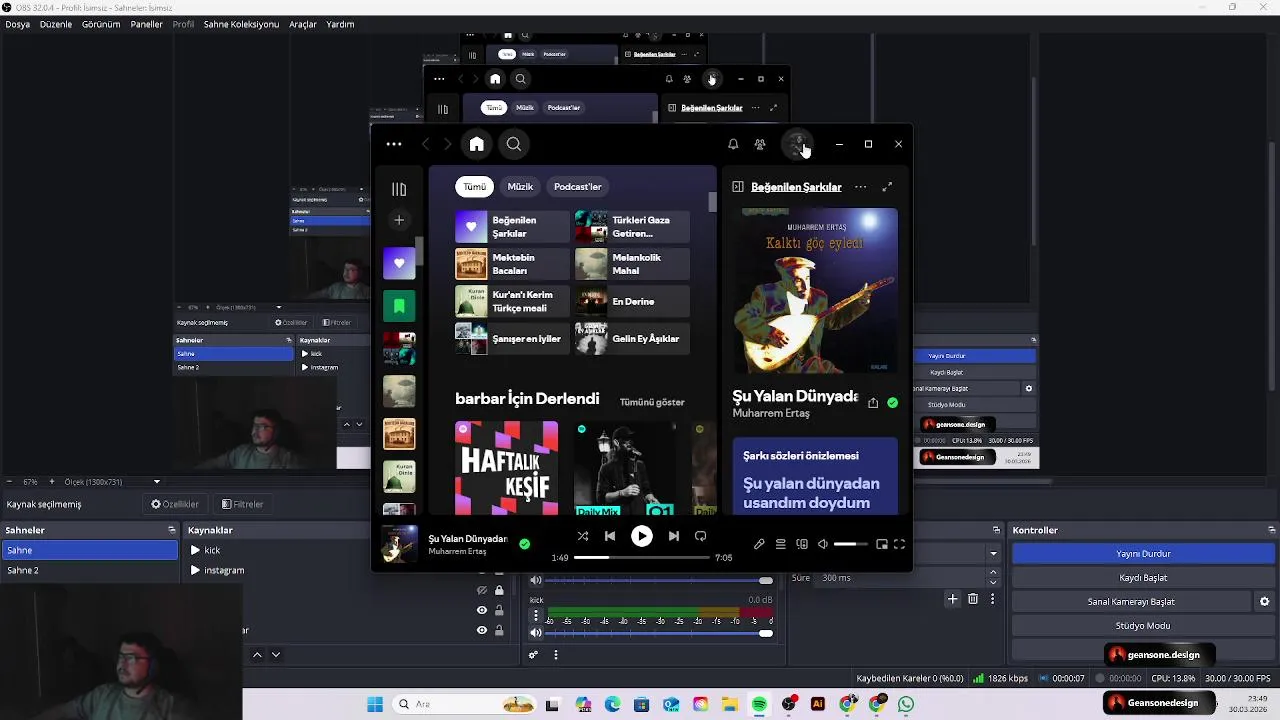Create playlist with the sidebar plus icon
Screen dimensions: 1280x720
pos(399,220)
